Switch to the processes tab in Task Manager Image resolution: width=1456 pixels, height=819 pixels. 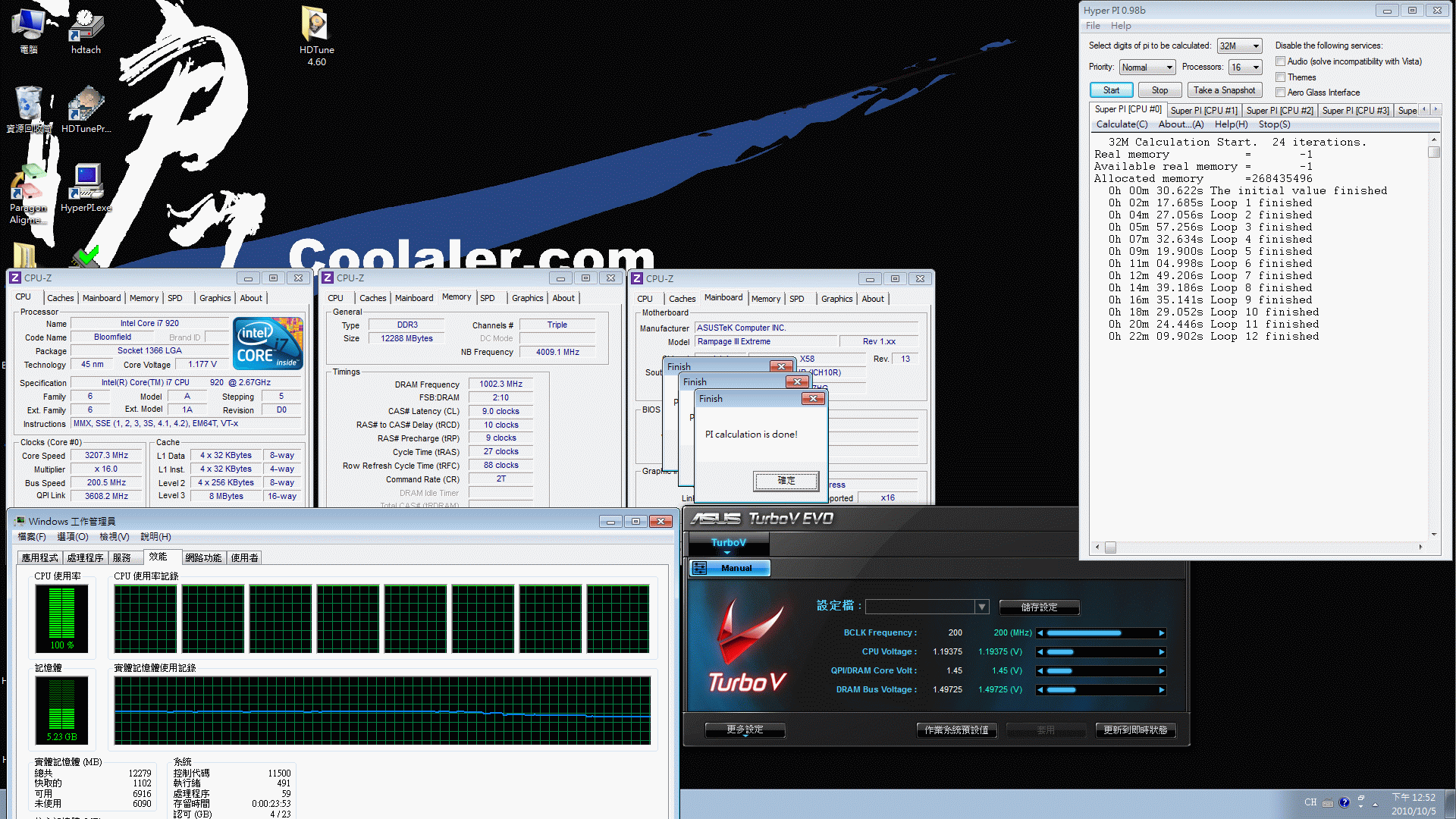tap(85, 558)
